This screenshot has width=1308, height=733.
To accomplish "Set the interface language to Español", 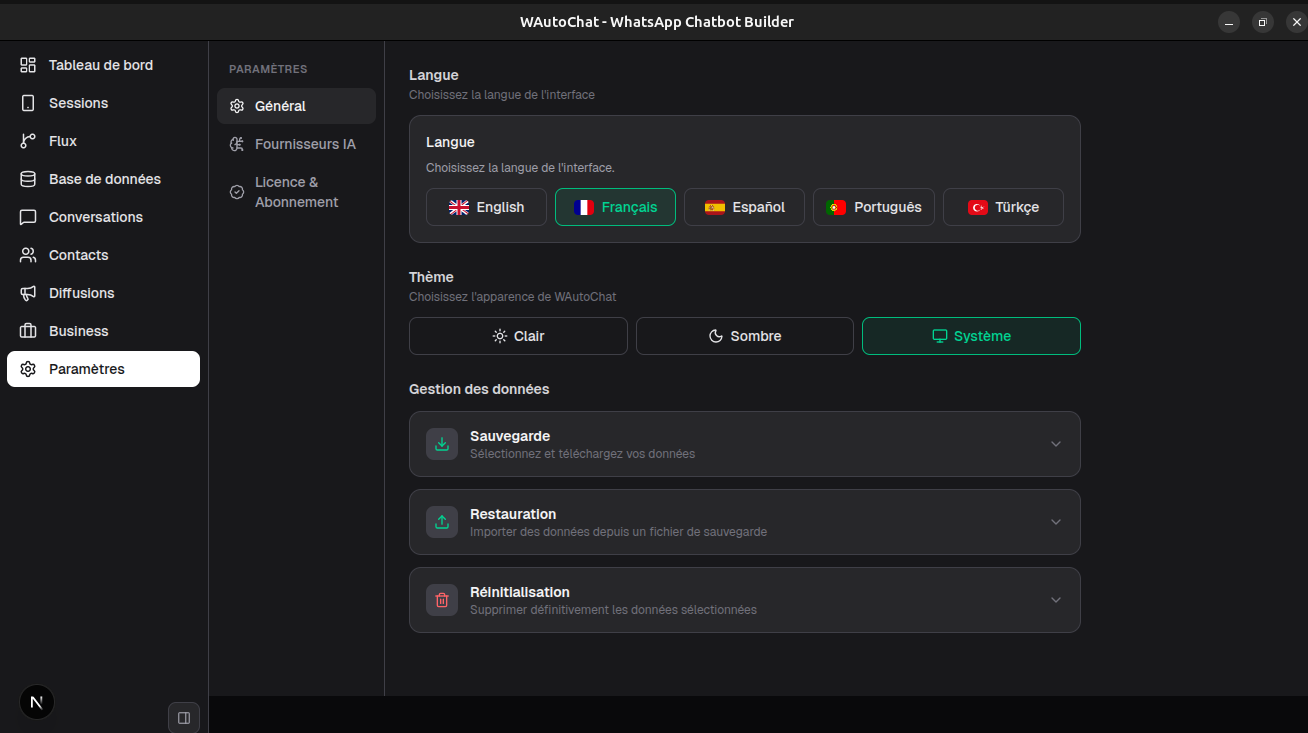I will (744, 207).
